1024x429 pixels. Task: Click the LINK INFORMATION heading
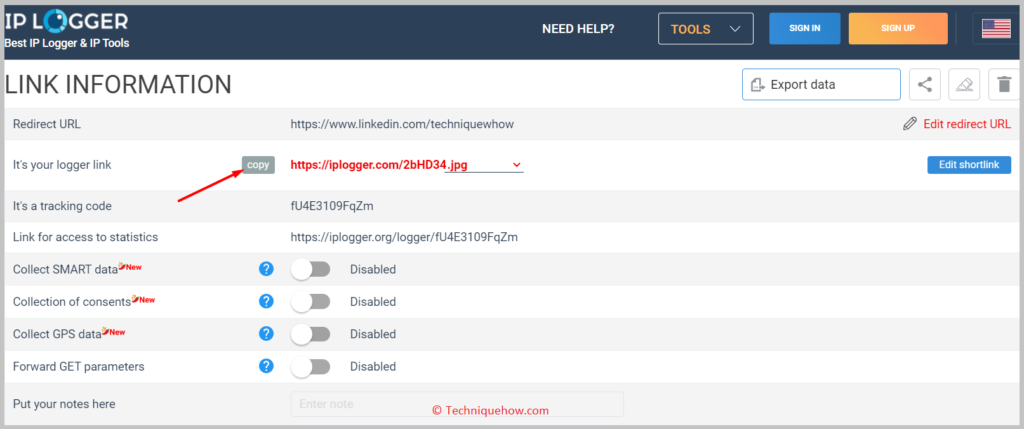point(118,85)
